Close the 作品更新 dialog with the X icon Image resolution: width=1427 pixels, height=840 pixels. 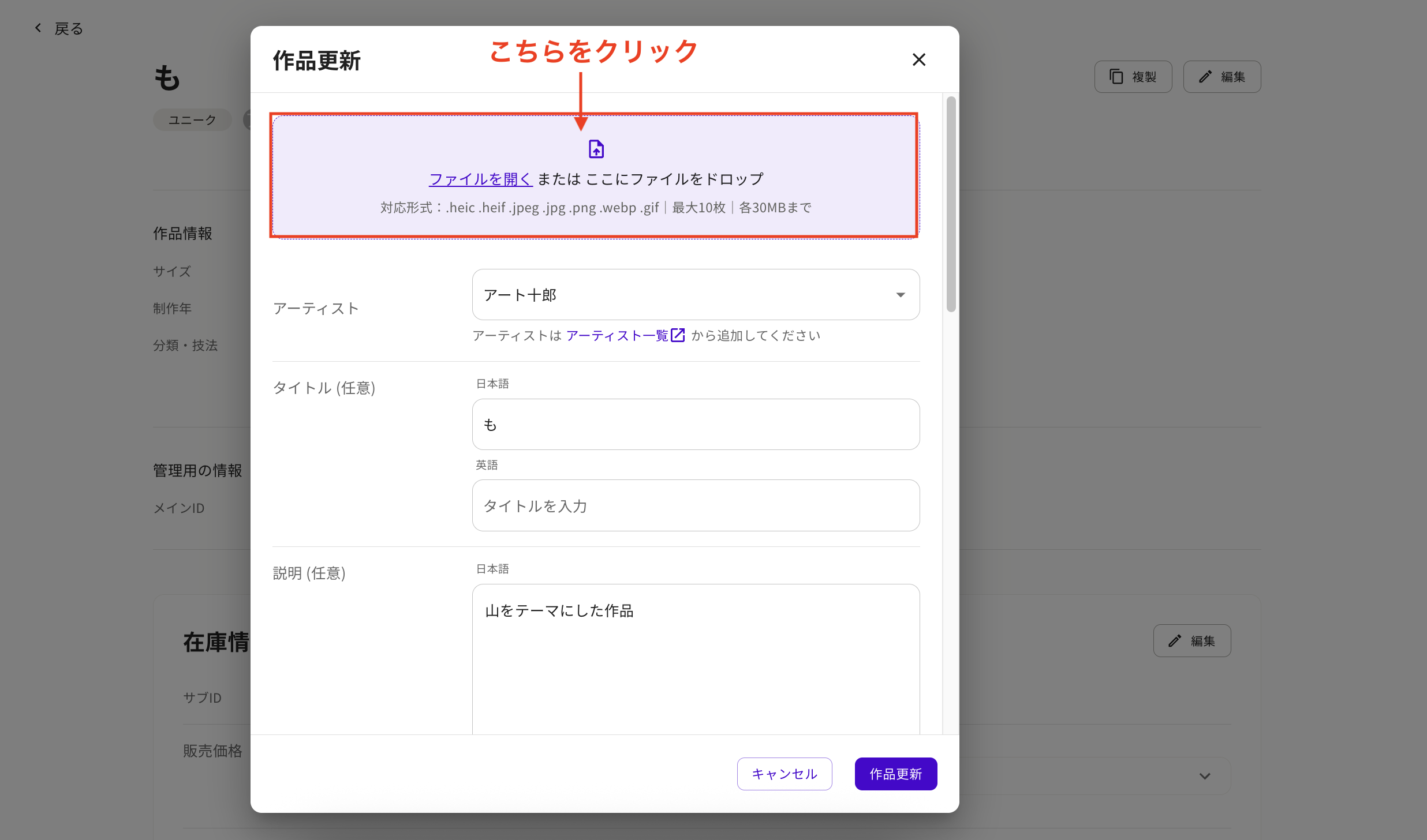(918, 59)
